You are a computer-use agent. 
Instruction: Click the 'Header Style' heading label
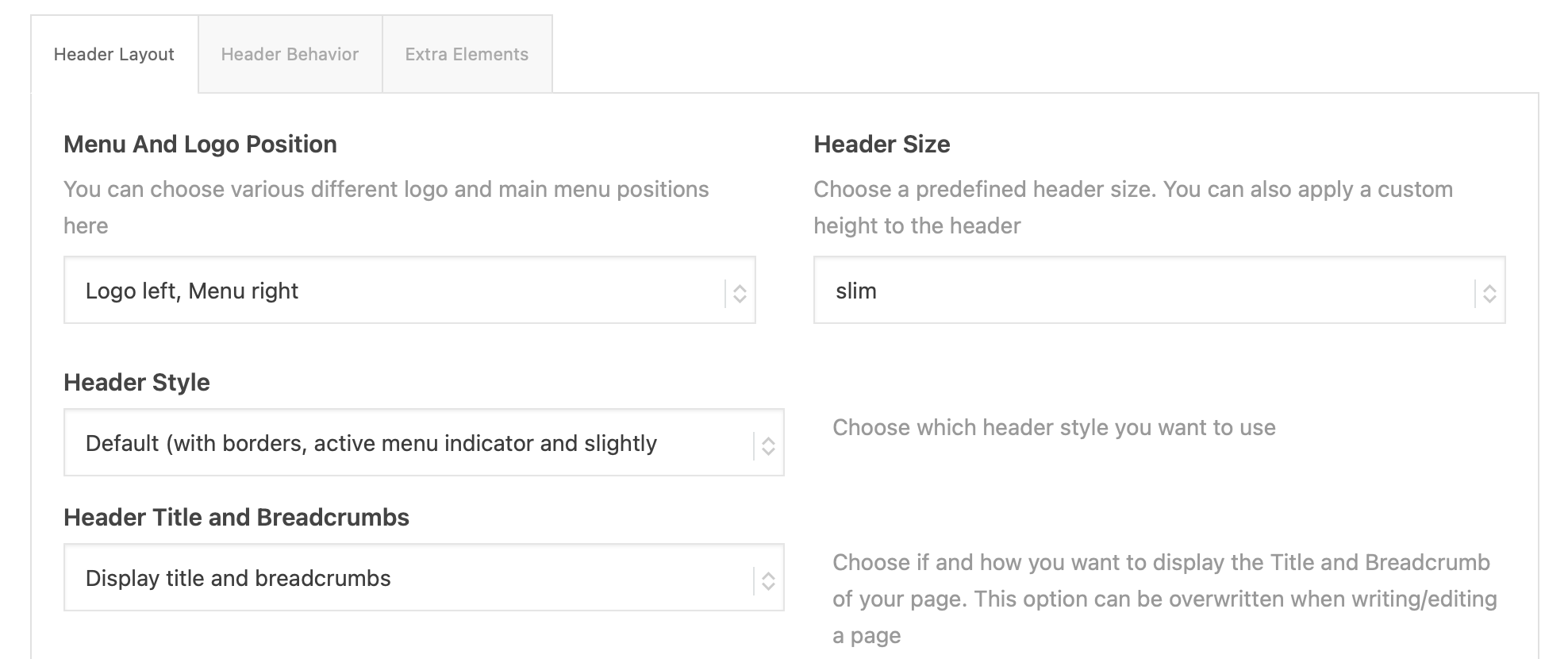[x=136, y=383]
